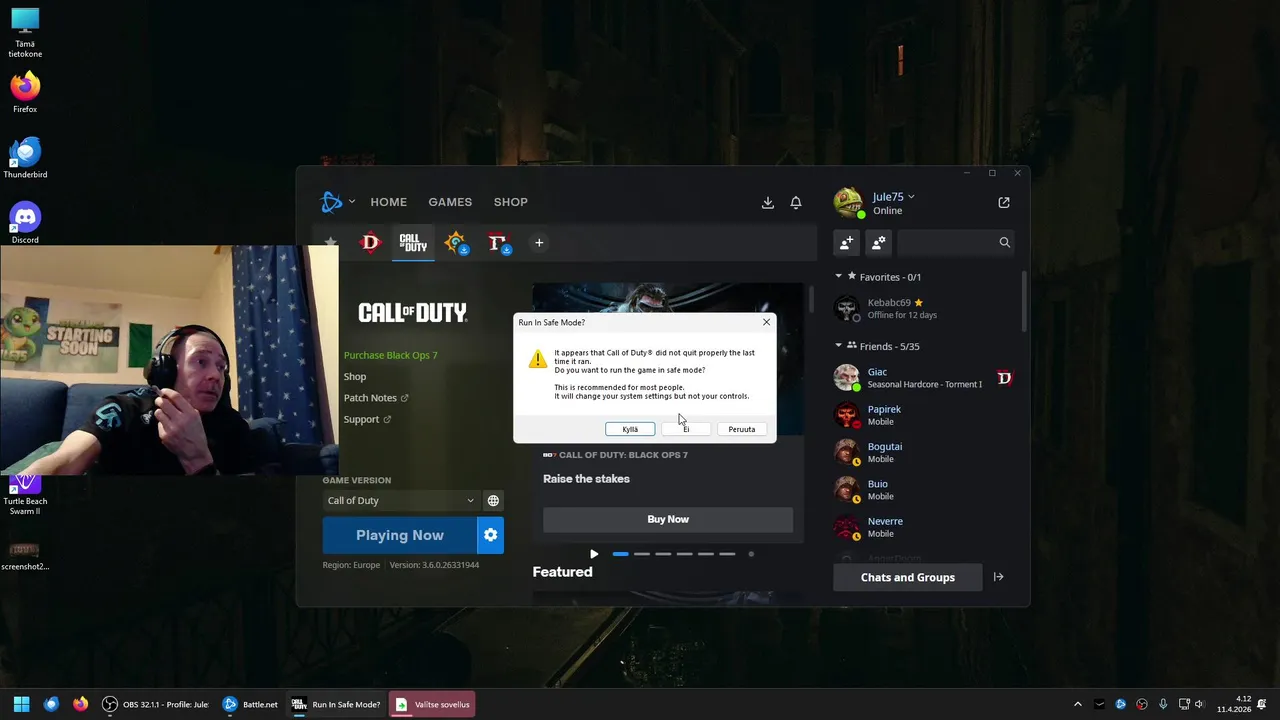The width and height of the screenshot is (1280, 720).
Task: Open the downloads icon in Battle.net header
Action: (768, 202)
